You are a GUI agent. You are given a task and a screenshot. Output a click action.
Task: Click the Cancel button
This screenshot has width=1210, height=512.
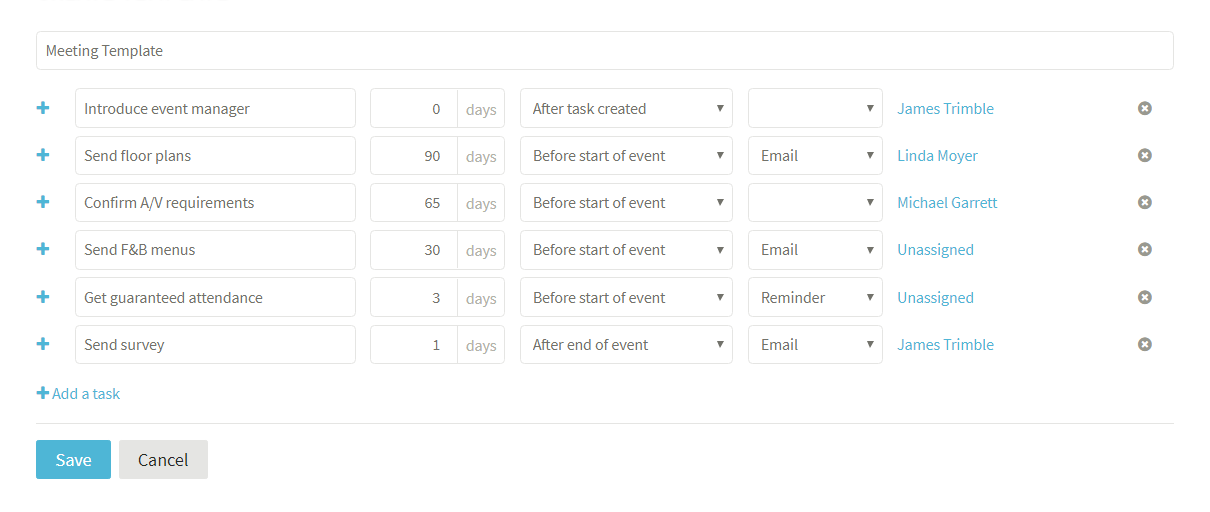point(163,459)
